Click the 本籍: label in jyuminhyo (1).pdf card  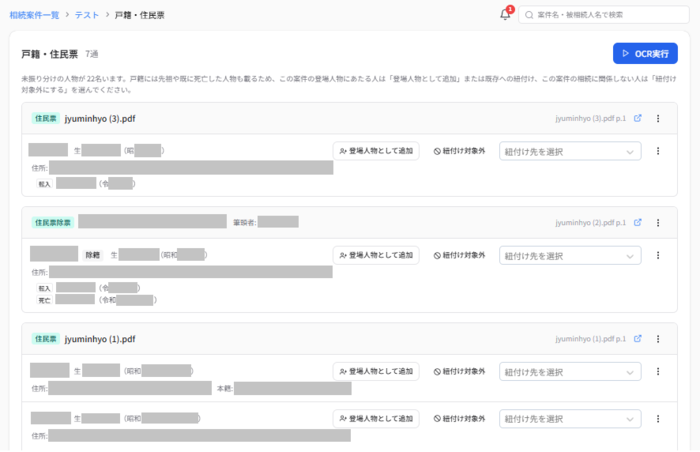[225, 389]
